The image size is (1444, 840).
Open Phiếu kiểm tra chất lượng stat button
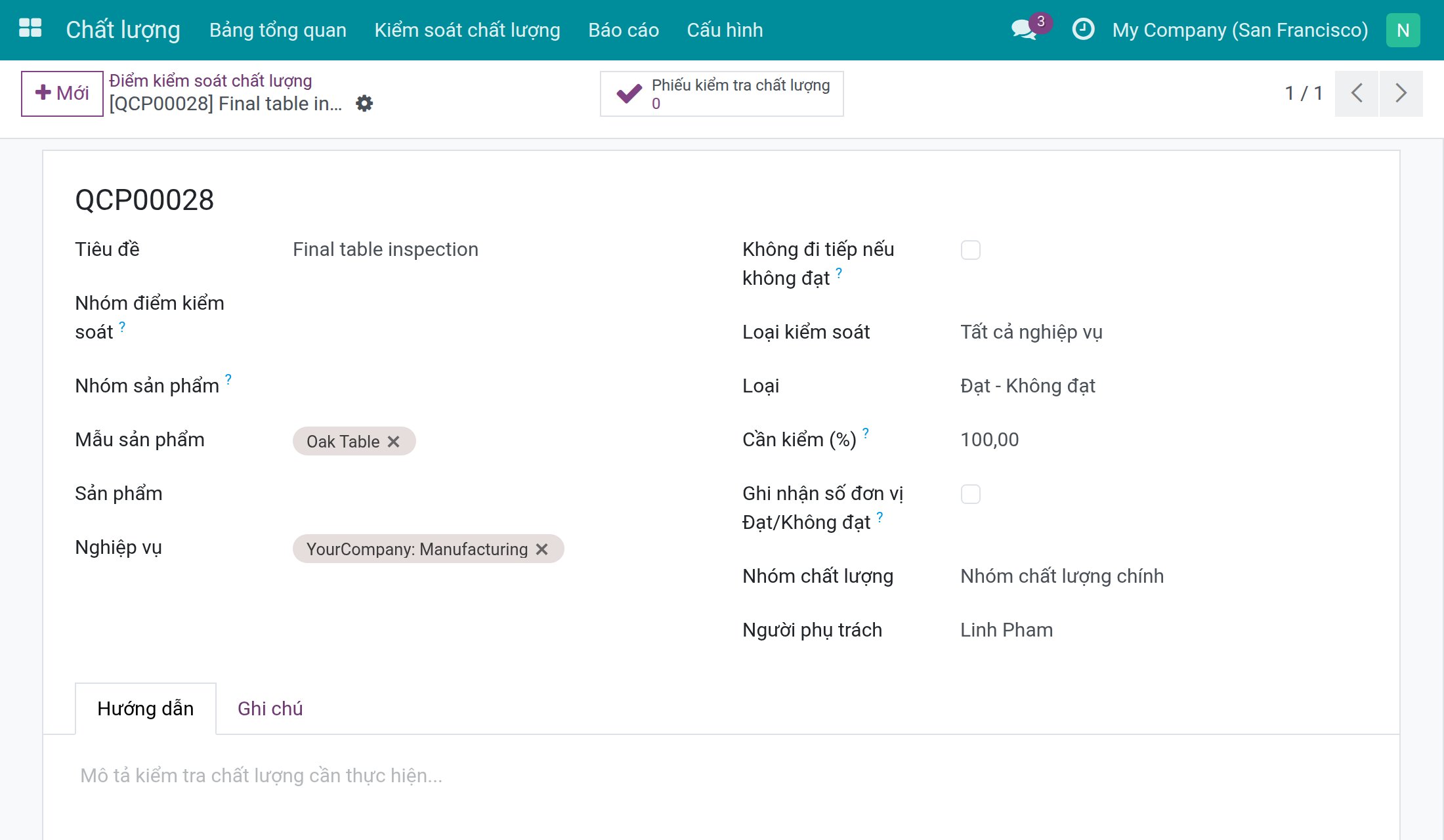(721, 94)
